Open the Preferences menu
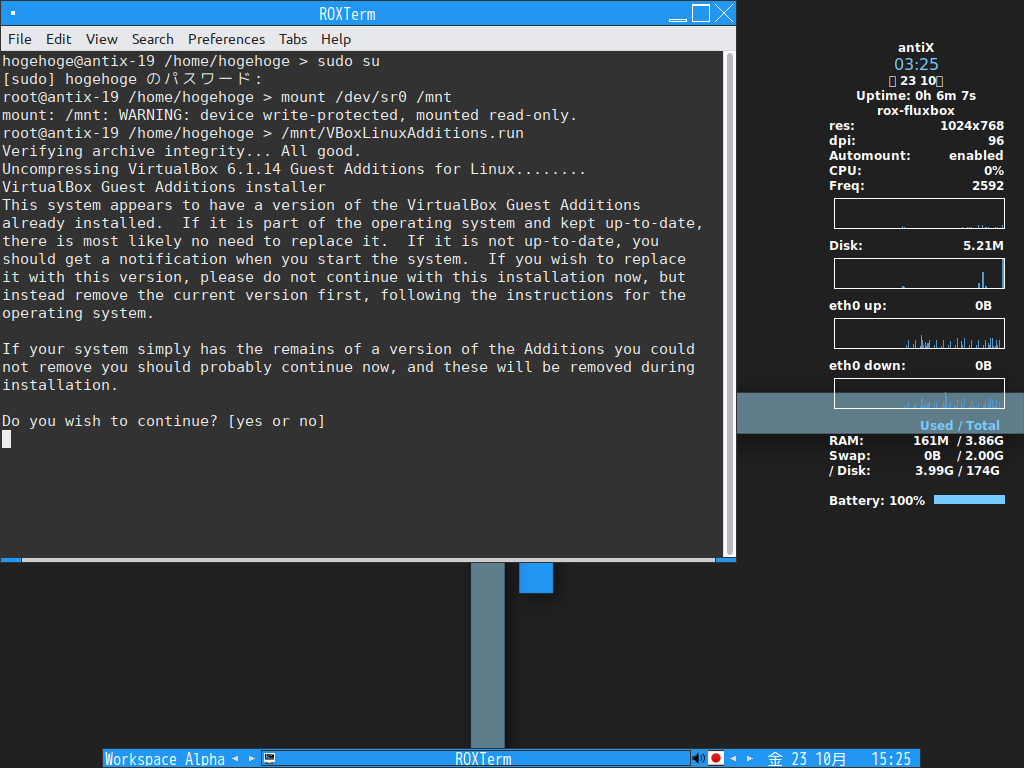Screen dimensions: 1024x768 (226, 39)
